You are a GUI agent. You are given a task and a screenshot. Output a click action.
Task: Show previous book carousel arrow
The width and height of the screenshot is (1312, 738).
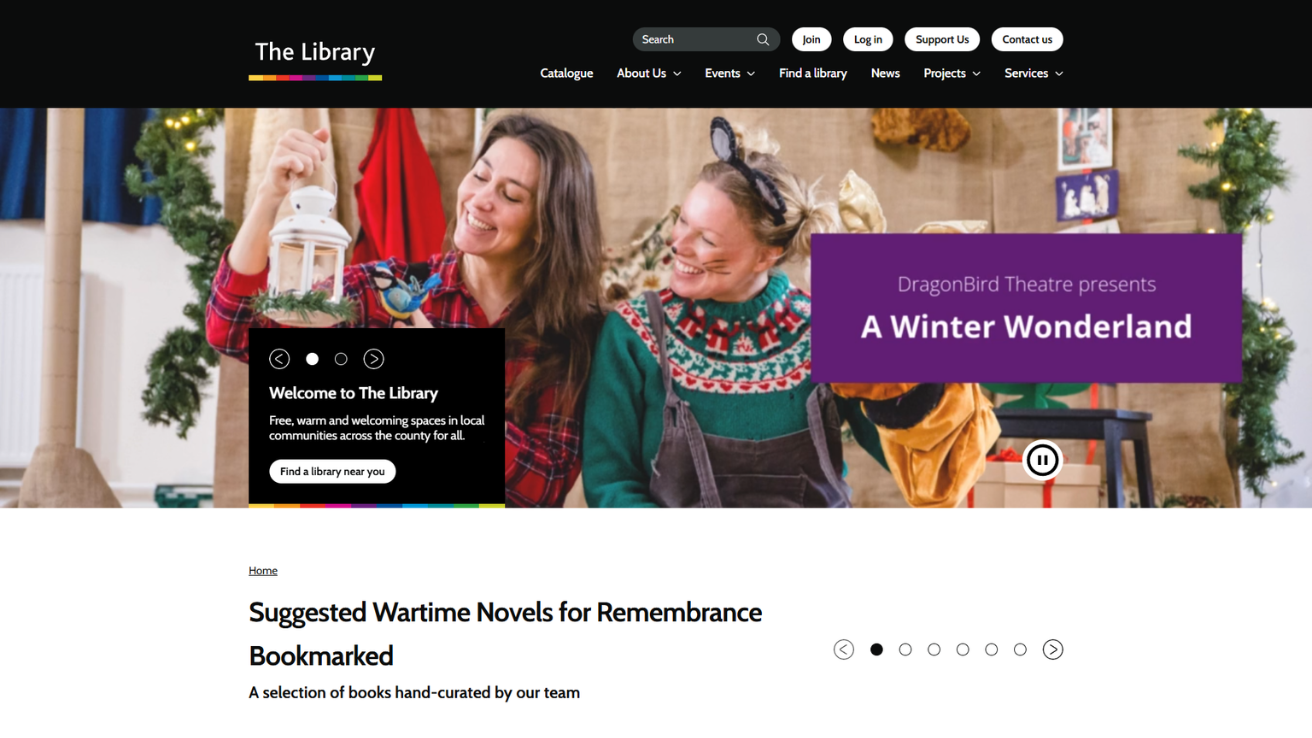click(844, 650)
